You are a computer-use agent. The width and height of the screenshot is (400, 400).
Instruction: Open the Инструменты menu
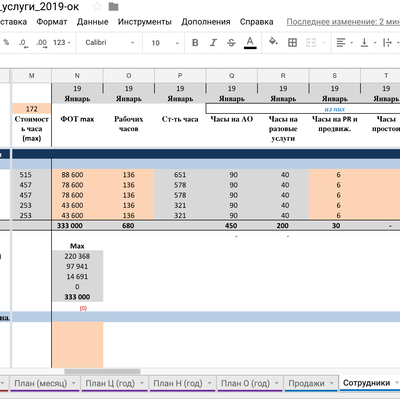click(x=145, y=22)
